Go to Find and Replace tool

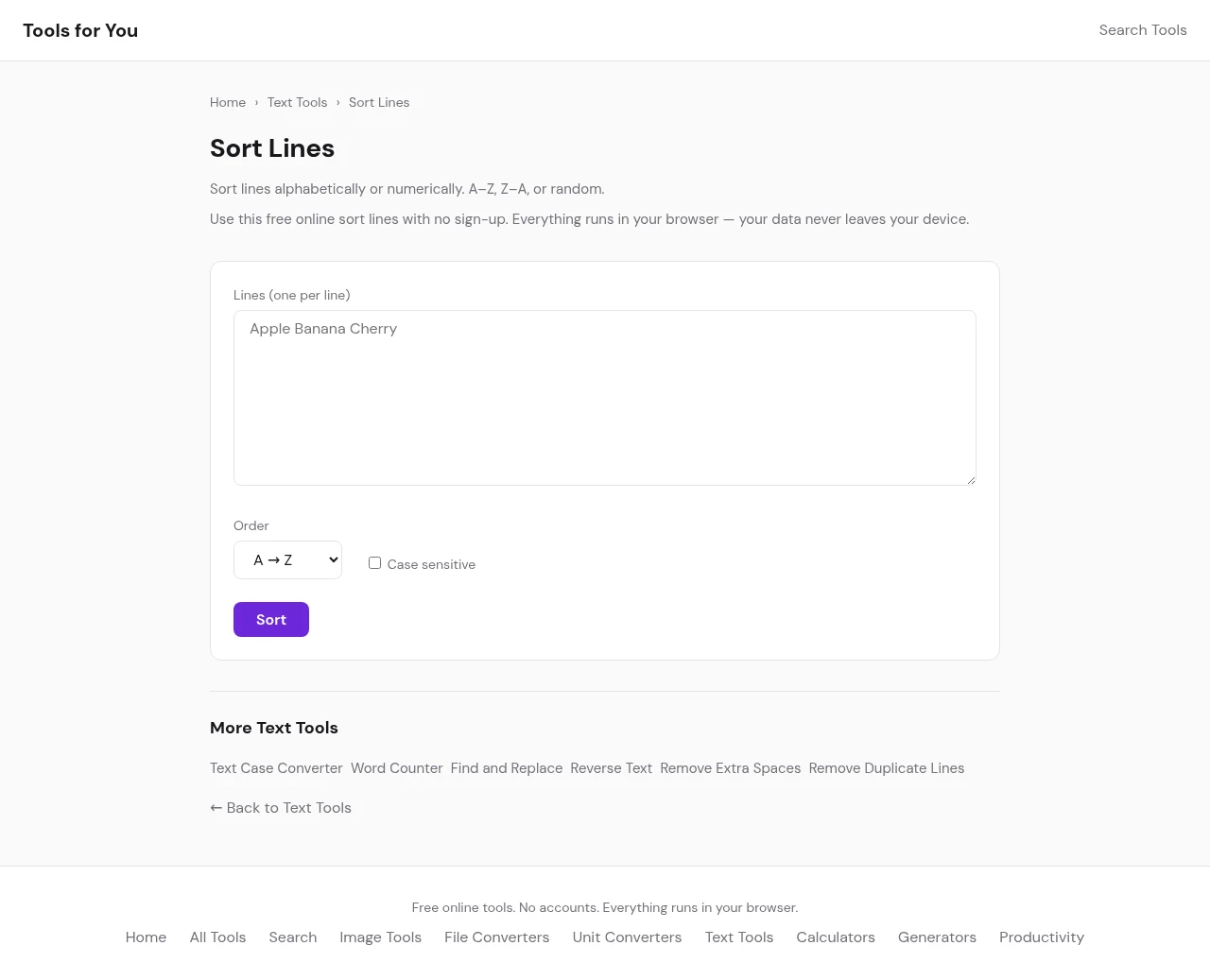(x=506, y=768)
